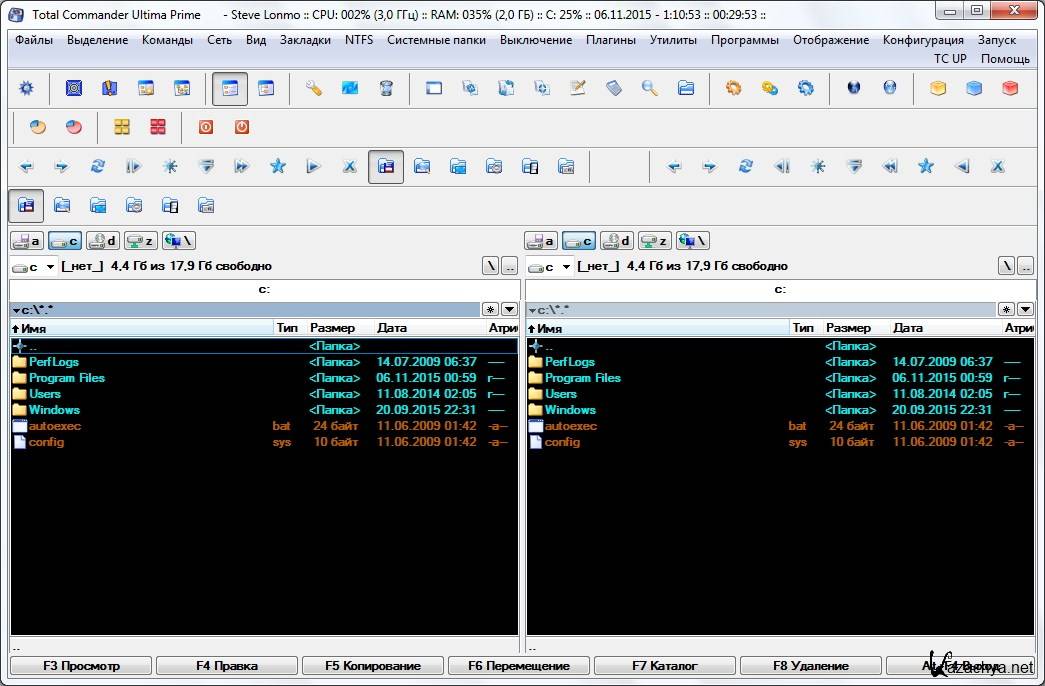Select drive z in the right panel
This screenshot has width=1045, height=686.
[x=654, y=241]
